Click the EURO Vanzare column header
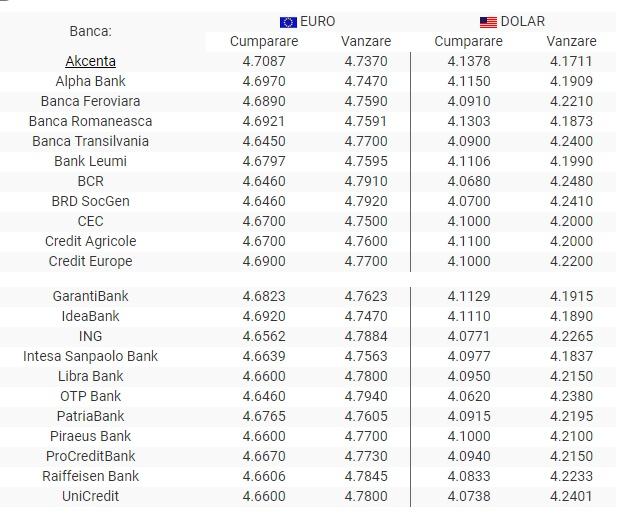The width and height of the screenshot is (629, 527). (x=365, y=41)
